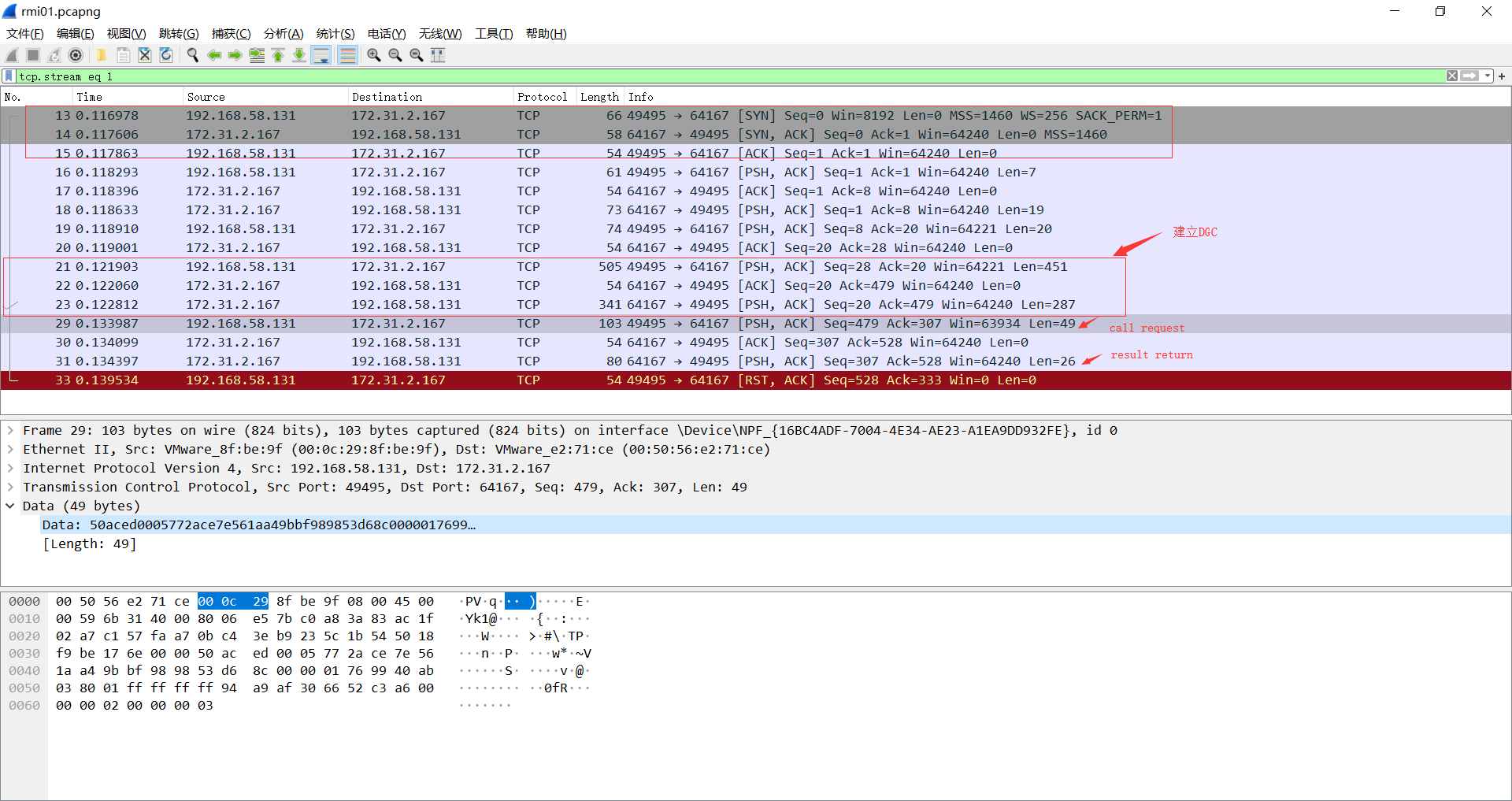Apply the display filter arrow

click(x=1469, y=76)
